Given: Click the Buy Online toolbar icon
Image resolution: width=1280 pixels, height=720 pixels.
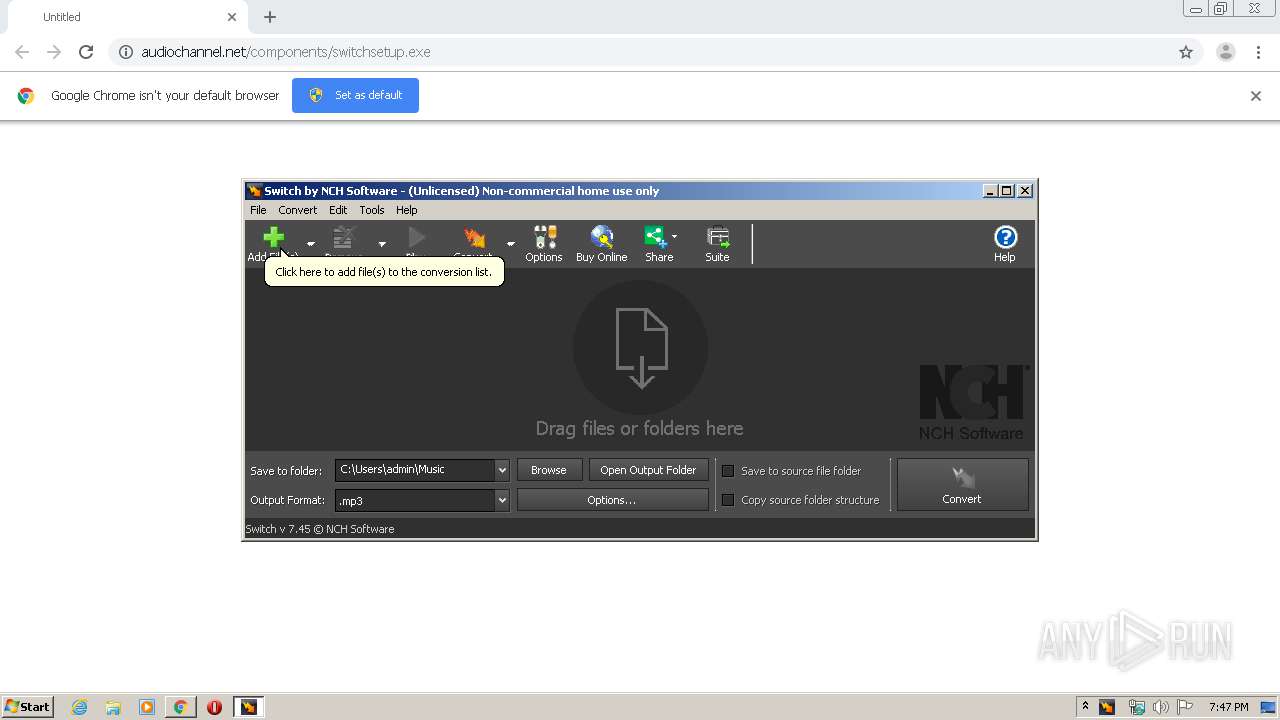Looking at the screenshot, I should pyautogui.click(x=602, y=244).
